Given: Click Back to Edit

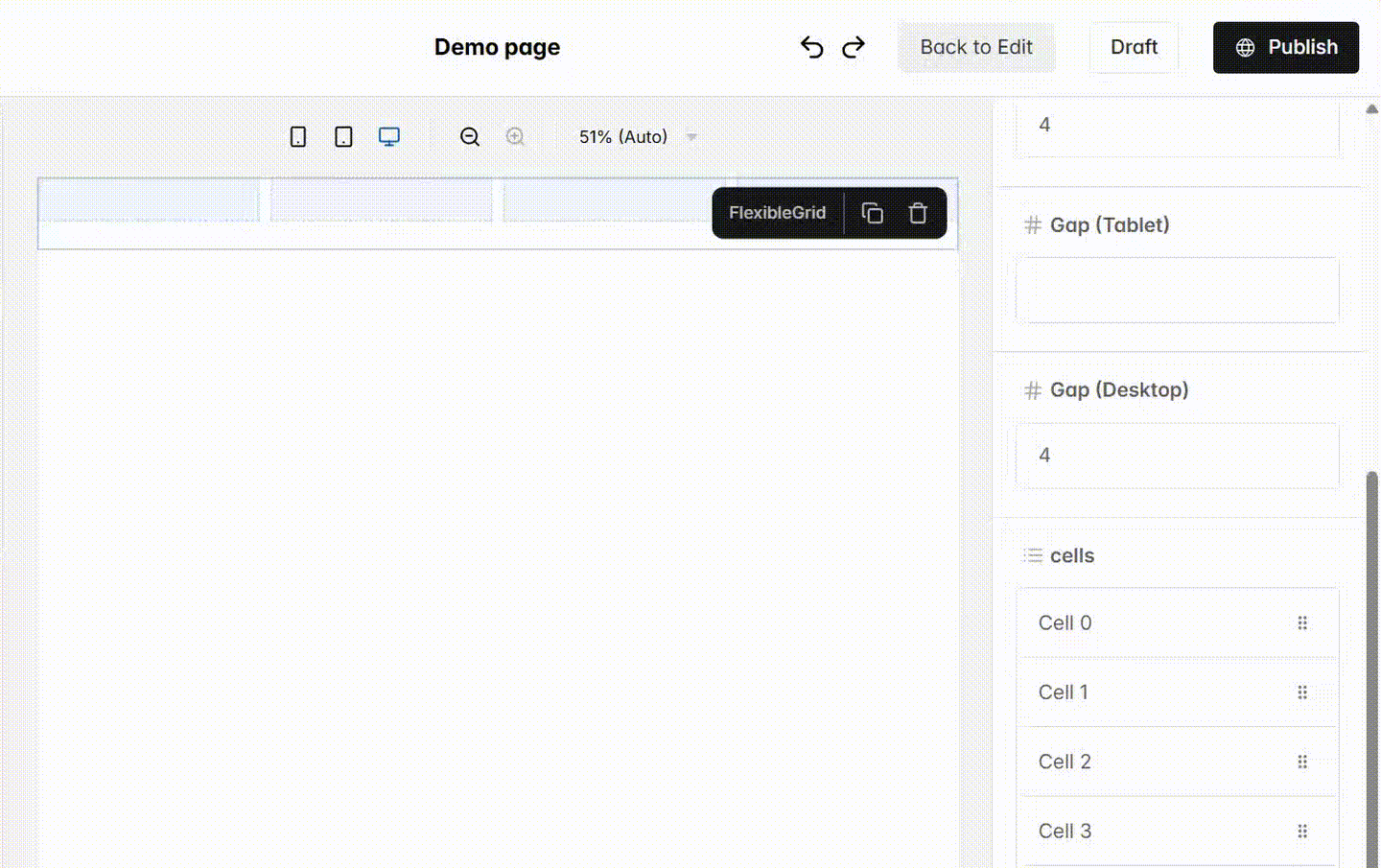Looking at the screenshot, I should [x=976, y=47].
